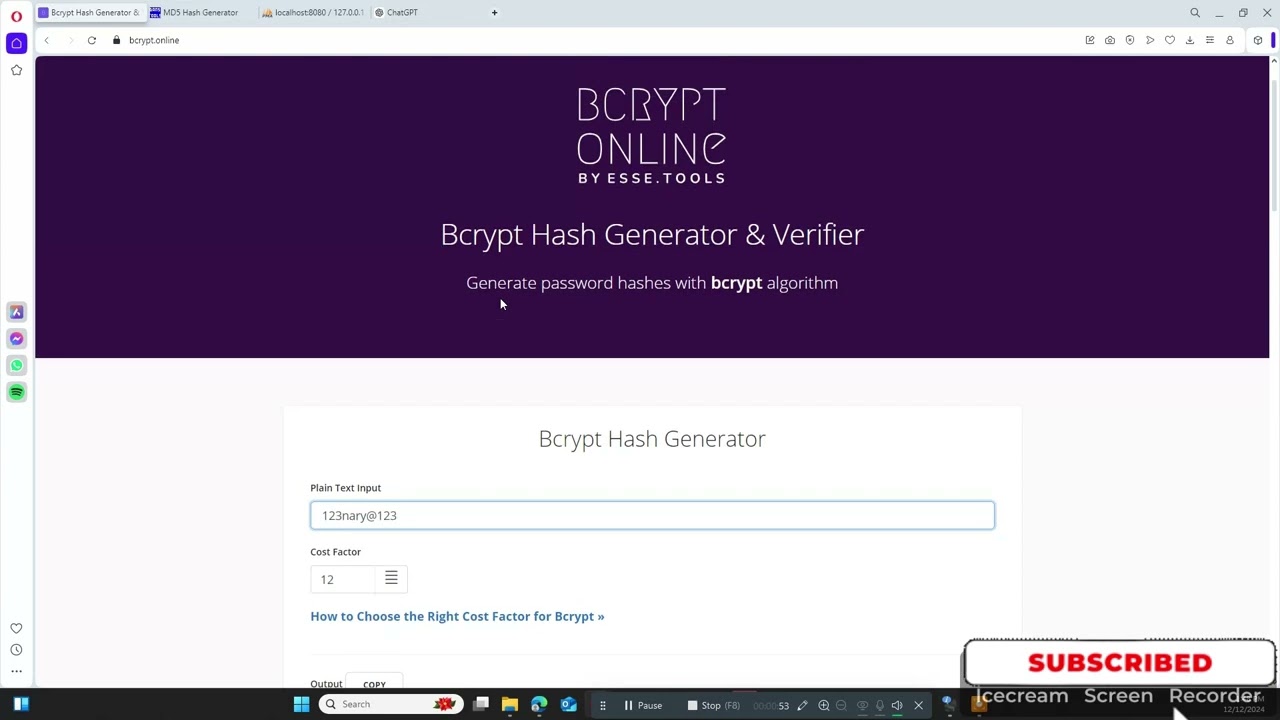Image resolution: width=1280 pixels, height=720 pixels.
Task: Open Outlook from taskbar
Action: coord(568,704)
